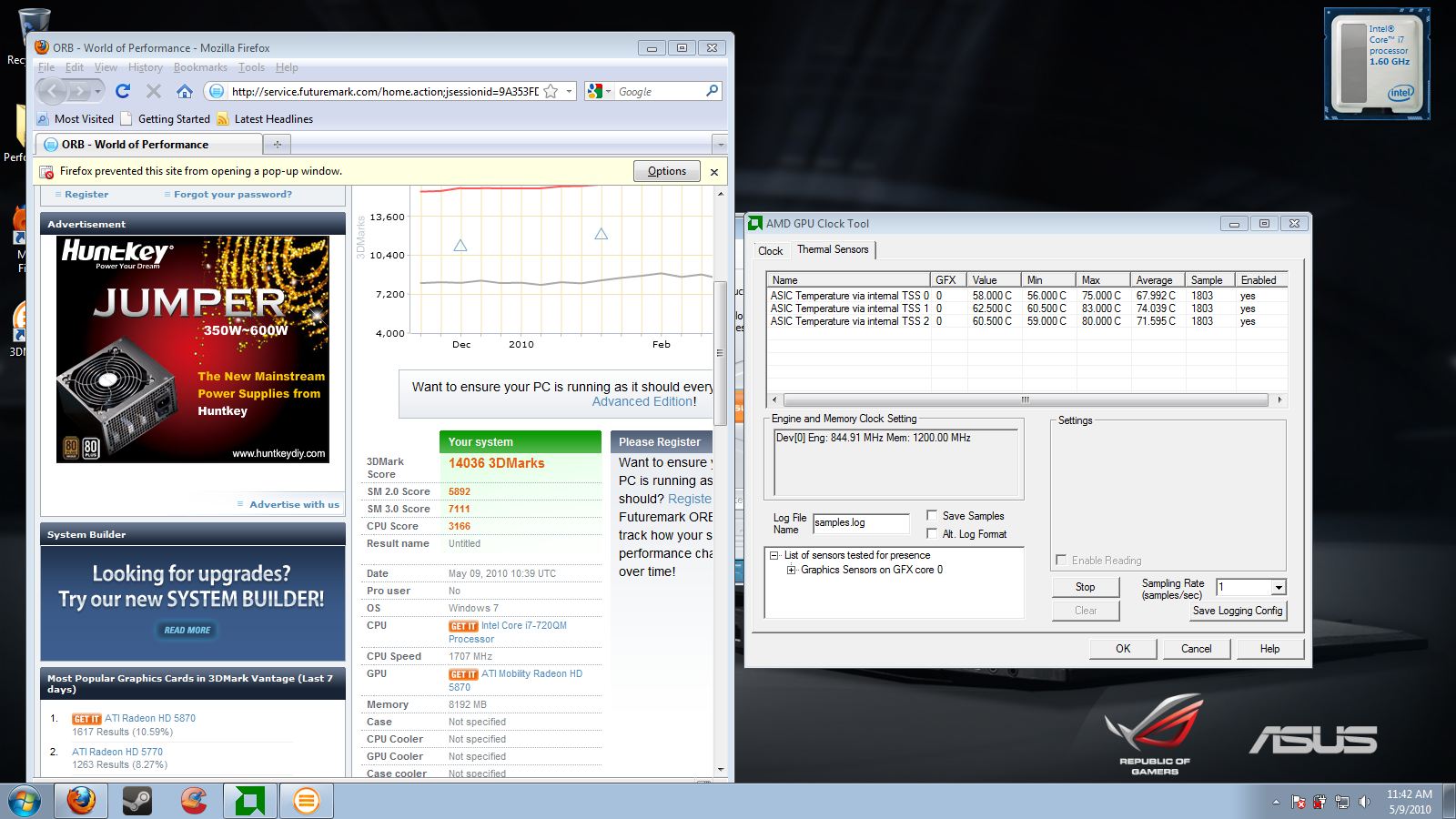Open the orange round app taskbar icon

(307, 801)
